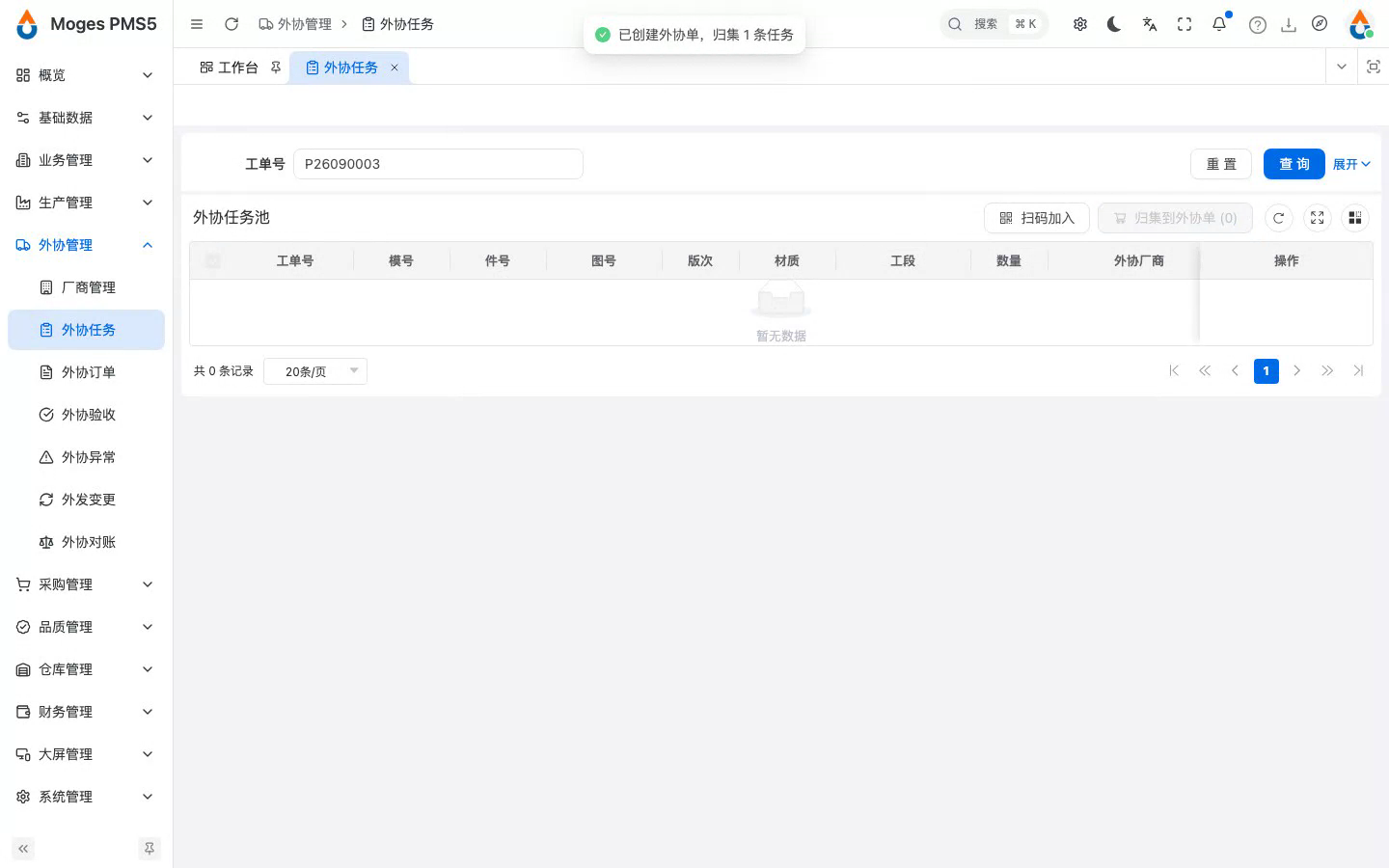Image resolution: width=1389 pixels, height=868 pixels.
Task: Expand more filters with 展开 link
Action: (x=1351, y=164)
